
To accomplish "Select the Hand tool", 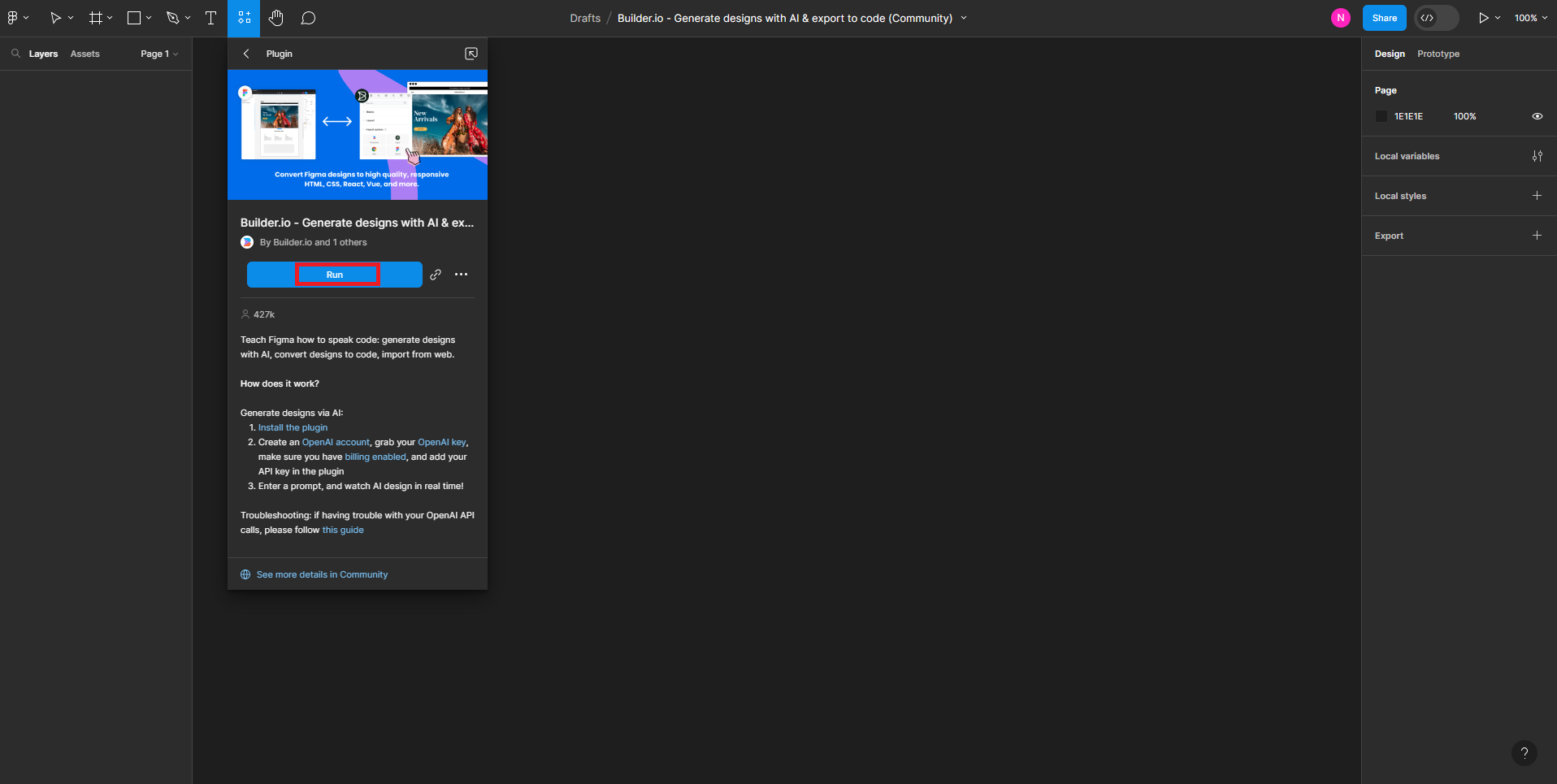I will tap(276, 18).
